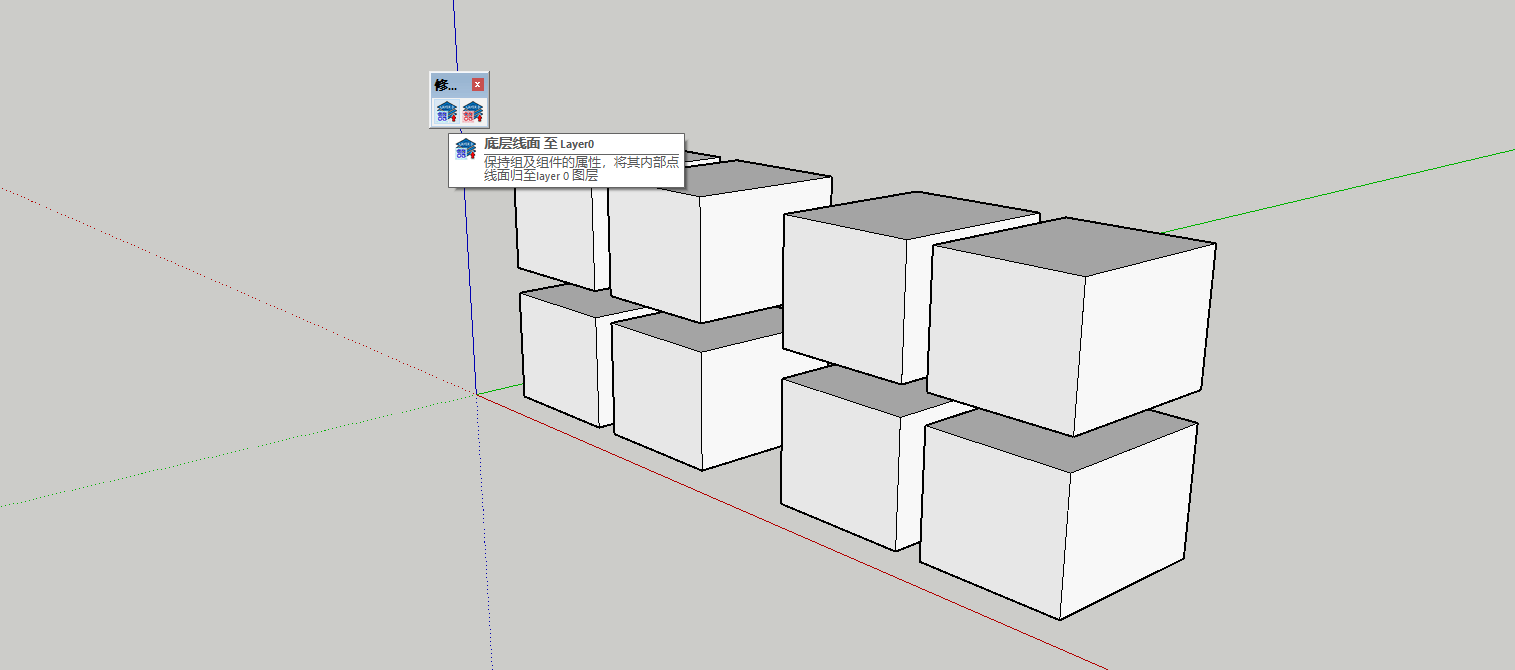This screenshot has width=1515, height=670.
Task: Select the top face of the nearest upper cube
Action: 1072,247
